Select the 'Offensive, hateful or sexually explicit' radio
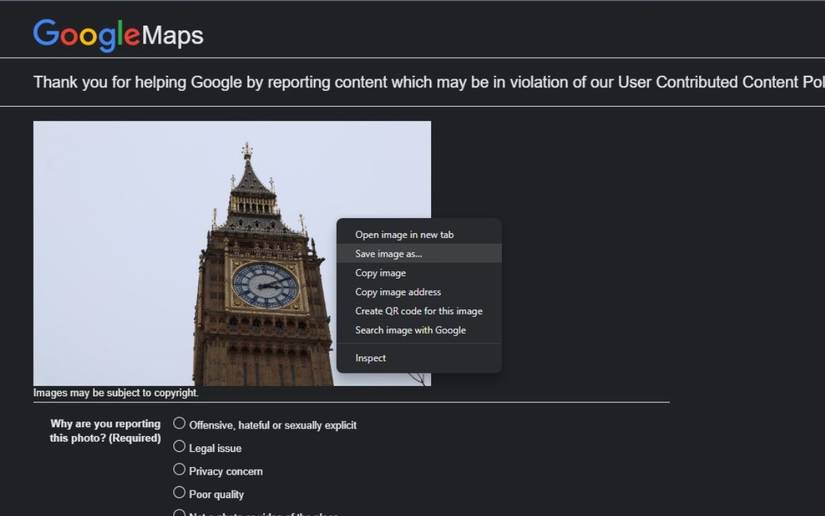Image resolution: width=825 pixels, height=516 pixels. (179, 423)
